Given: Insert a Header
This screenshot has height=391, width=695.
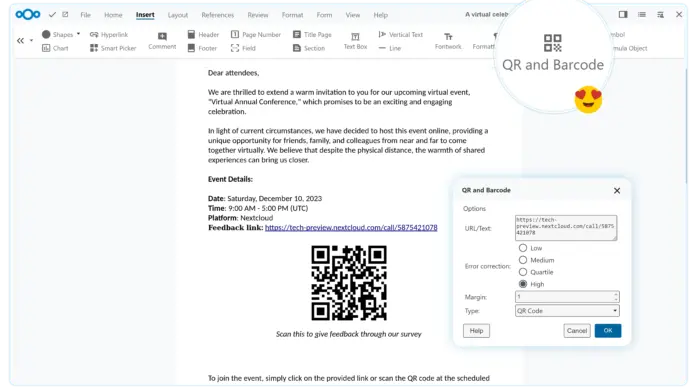Looking at the screenshot, I should [203, 35].
